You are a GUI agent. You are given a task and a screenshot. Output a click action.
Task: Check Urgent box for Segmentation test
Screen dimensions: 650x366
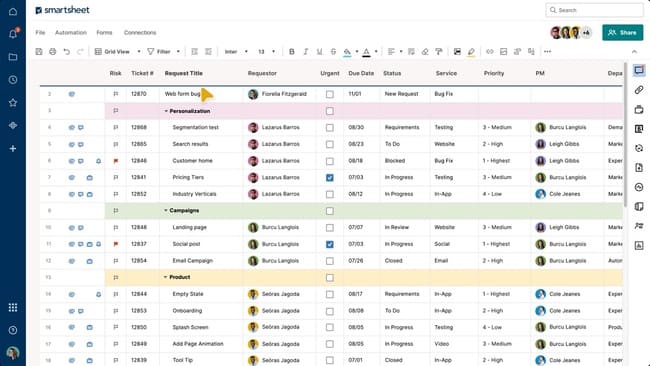tap(330, 128)
